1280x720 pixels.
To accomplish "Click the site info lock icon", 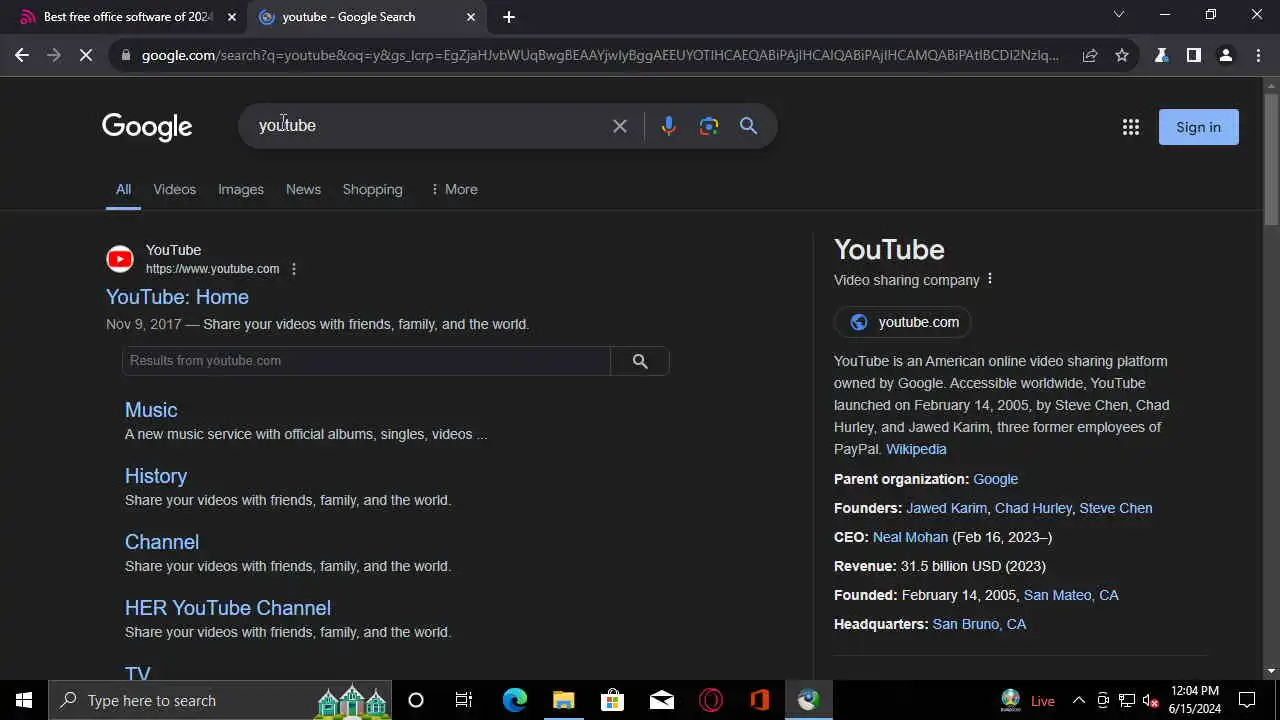I will [125, 55].
